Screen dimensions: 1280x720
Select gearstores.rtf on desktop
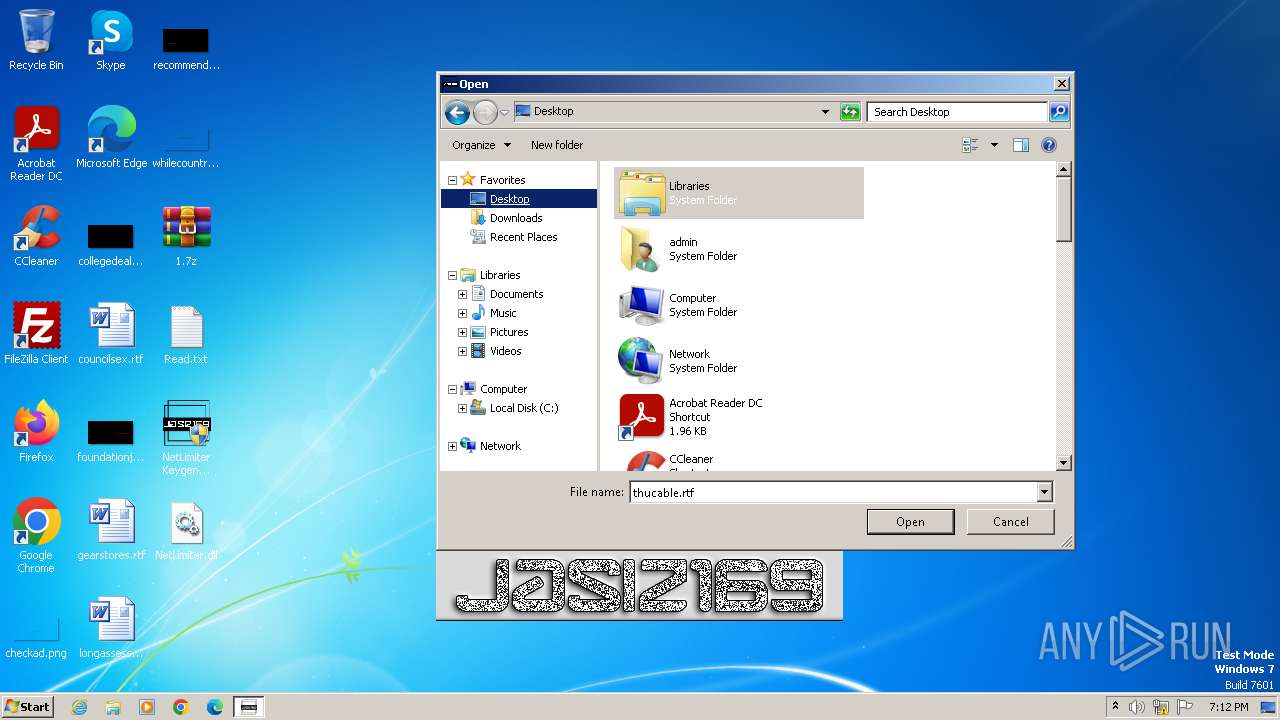111,529
